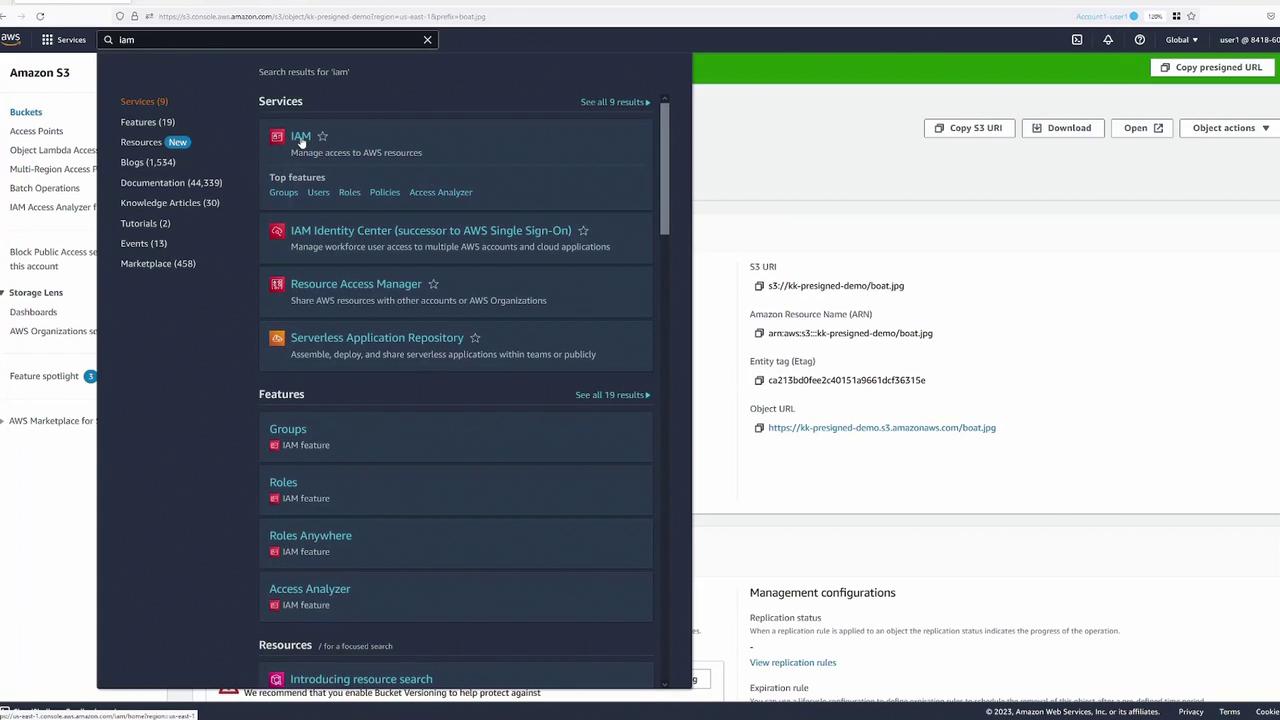Click the search results panel scrollbar

(665, 167)
